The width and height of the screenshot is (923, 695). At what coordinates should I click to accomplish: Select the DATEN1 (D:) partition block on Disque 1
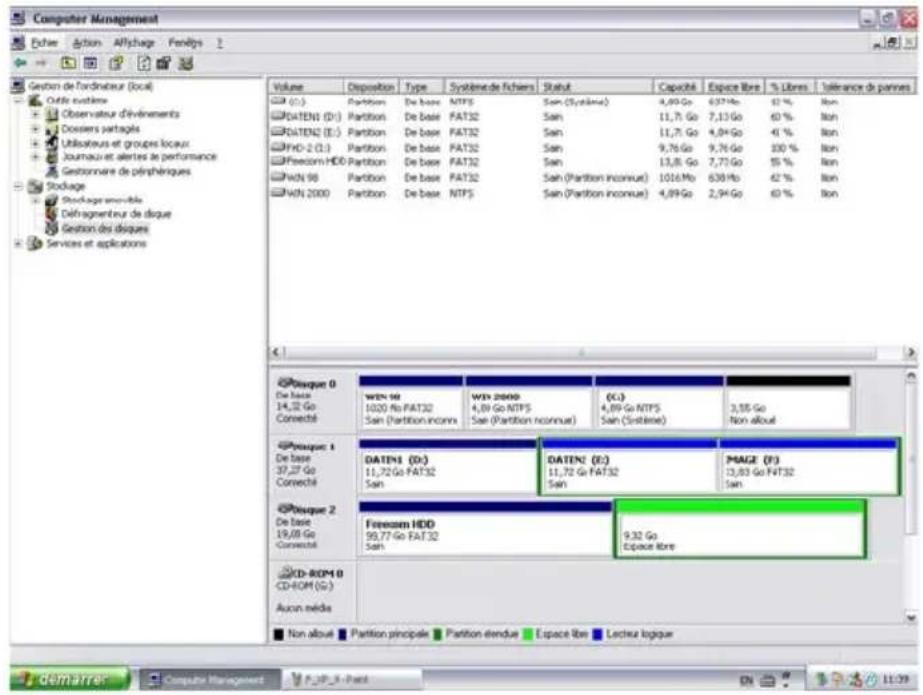point(448,466)
